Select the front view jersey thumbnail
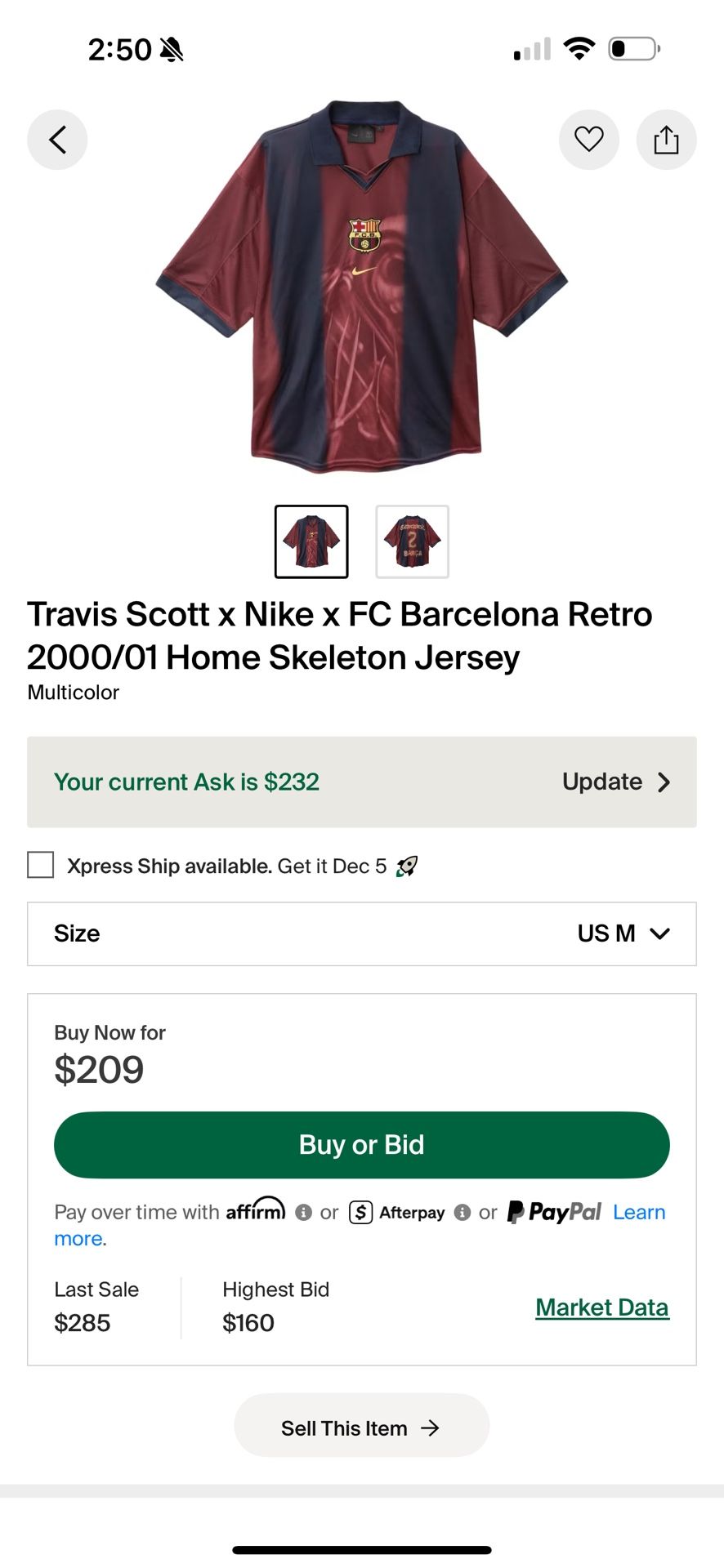The height and width of the screenshot is (1568, 724). click(x=311, y=541)
